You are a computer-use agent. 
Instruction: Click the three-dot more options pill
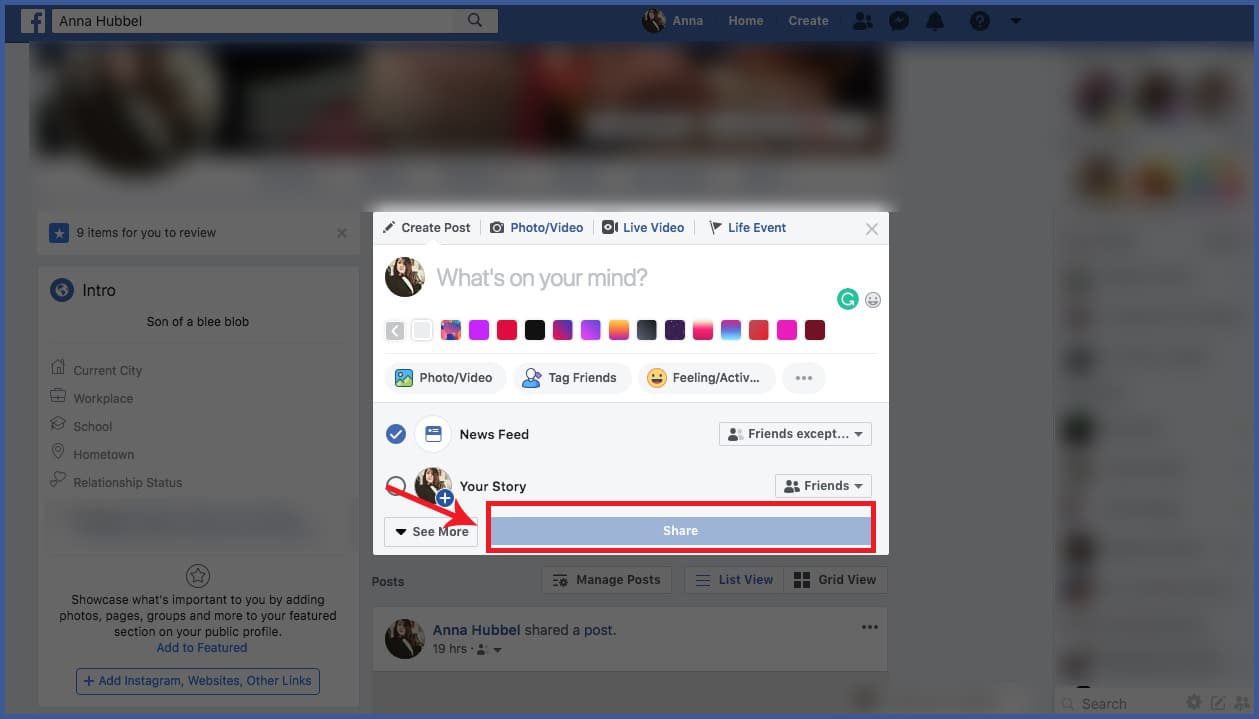pos(804,378)
